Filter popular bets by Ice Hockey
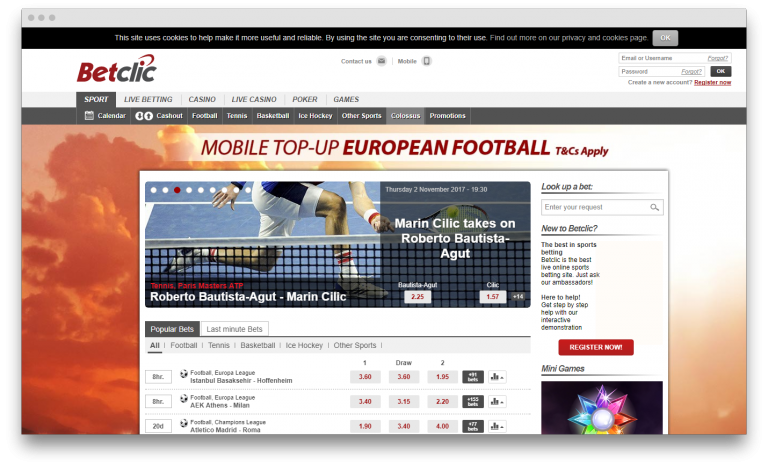 304,346
